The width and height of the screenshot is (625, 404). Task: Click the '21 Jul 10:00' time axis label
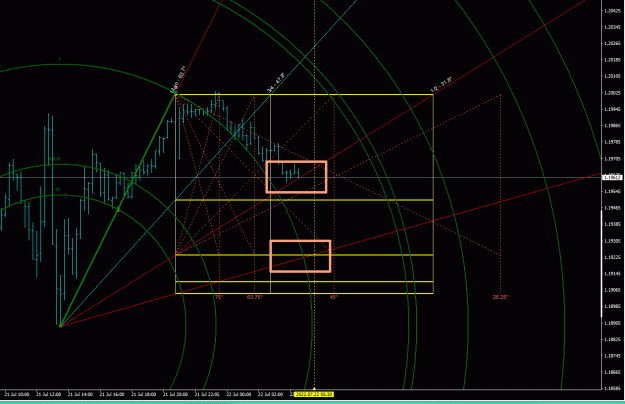(x=18, y=394)
